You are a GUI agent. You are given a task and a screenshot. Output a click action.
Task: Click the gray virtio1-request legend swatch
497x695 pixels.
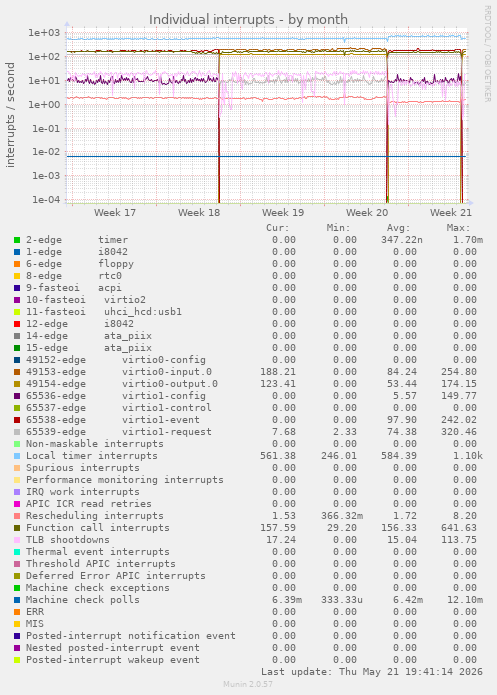point(17,432)
